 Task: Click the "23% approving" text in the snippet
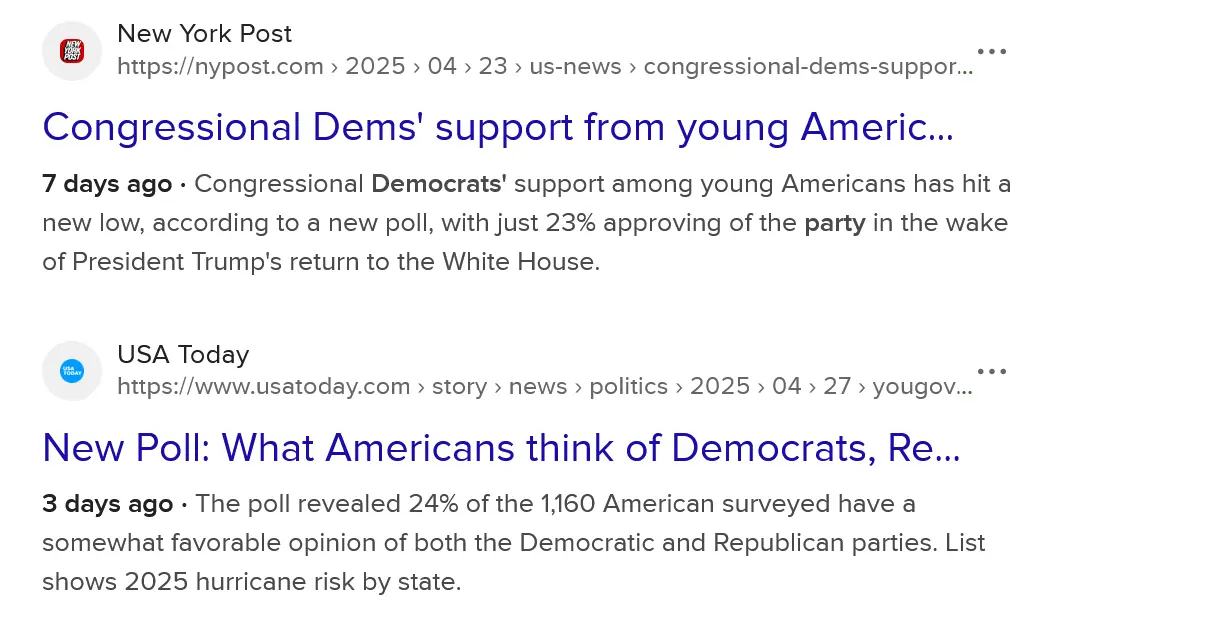pyautogui.click(x=594, y=223)
